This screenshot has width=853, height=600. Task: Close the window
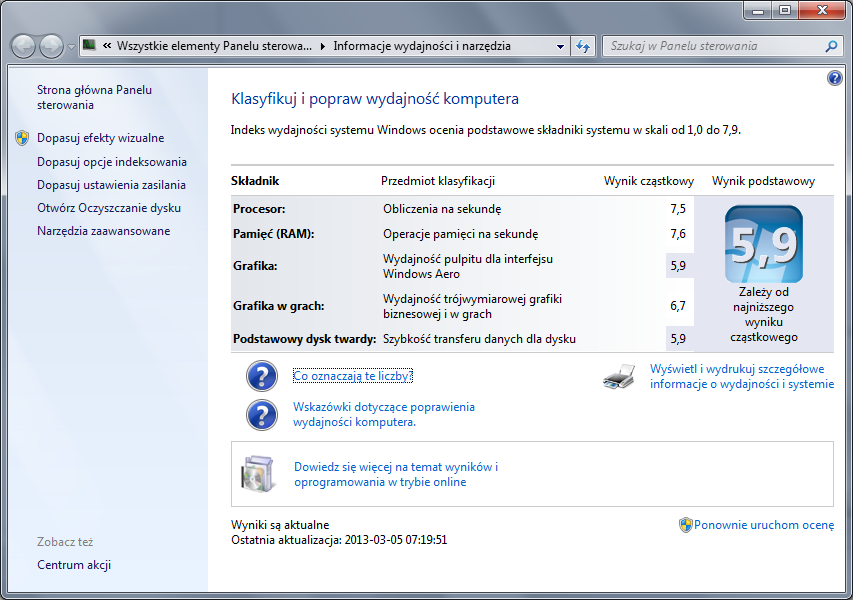pyautogui.click(x=822, y=10)
